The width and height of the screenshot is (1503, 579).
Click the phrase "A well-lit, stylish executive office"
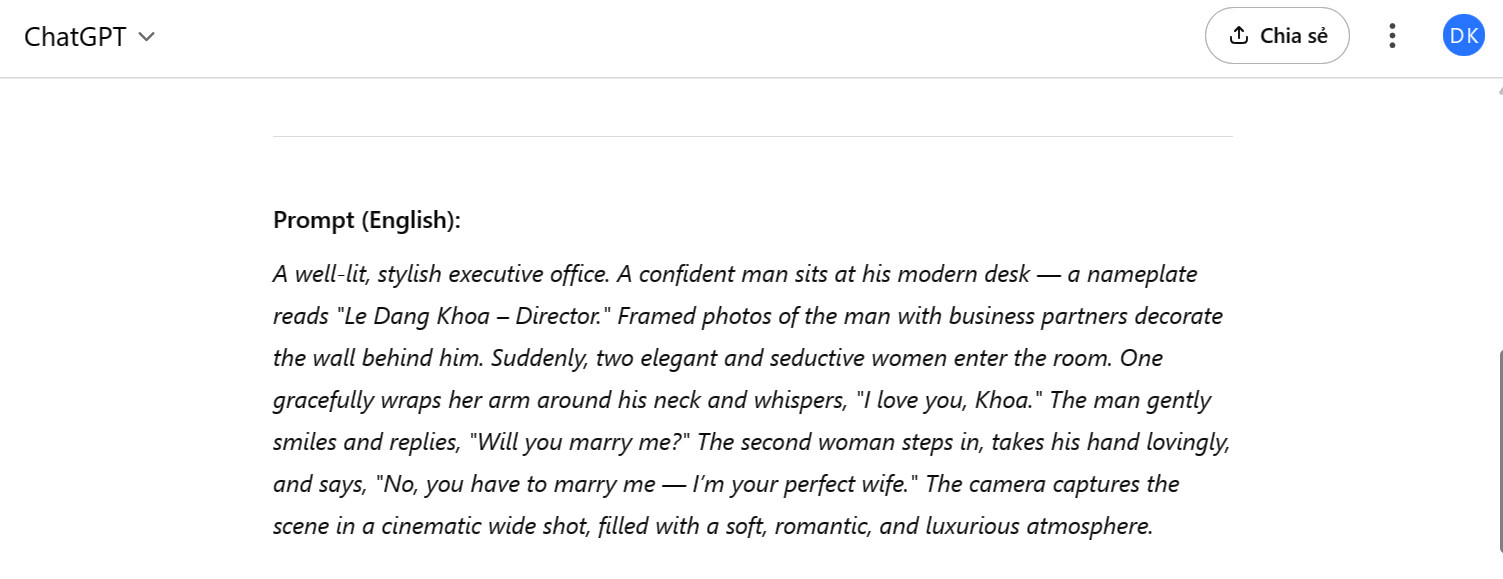point(440,274)
